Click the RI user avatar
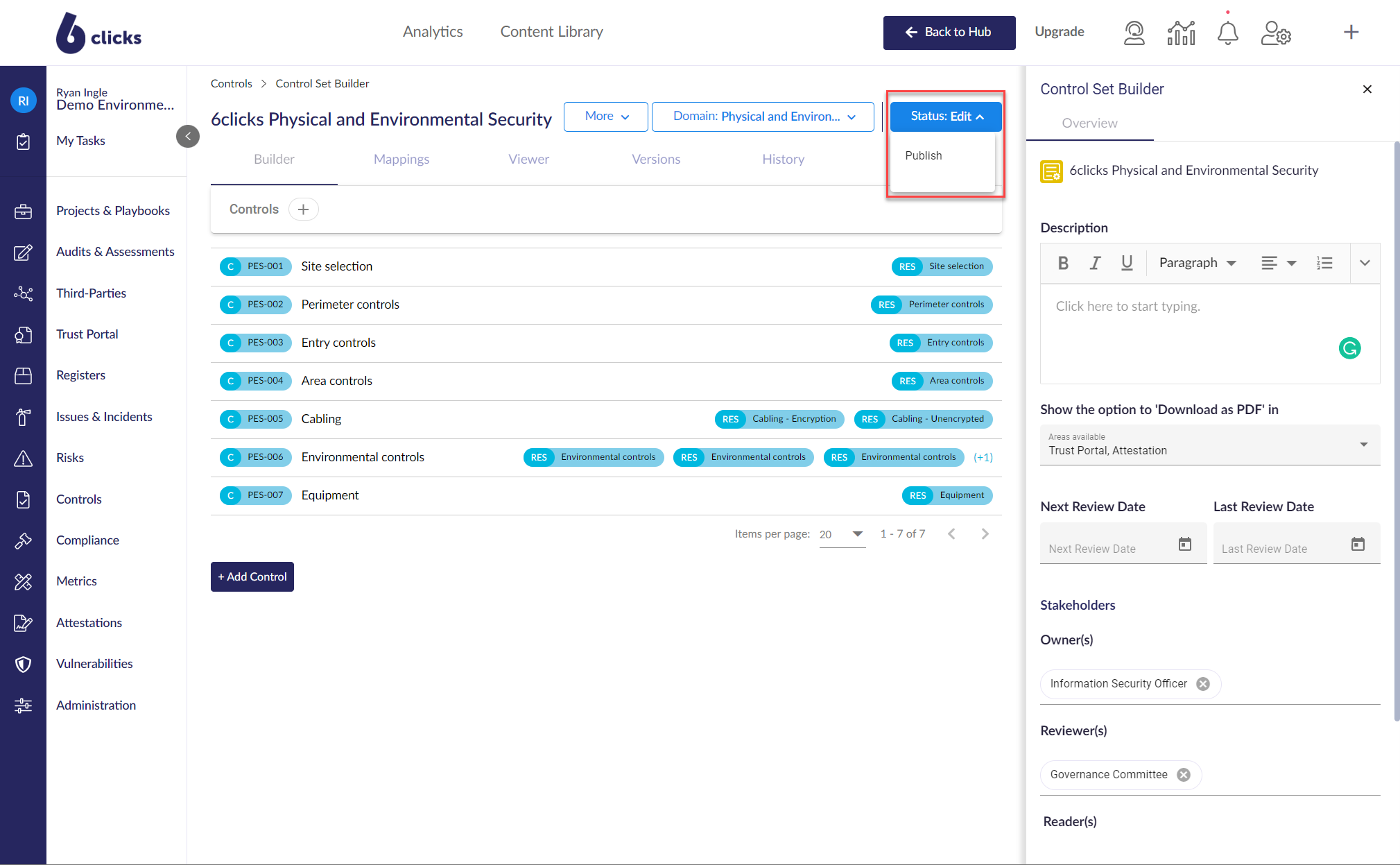Viewport: 1400px width, 865px height. coord(23,101)
